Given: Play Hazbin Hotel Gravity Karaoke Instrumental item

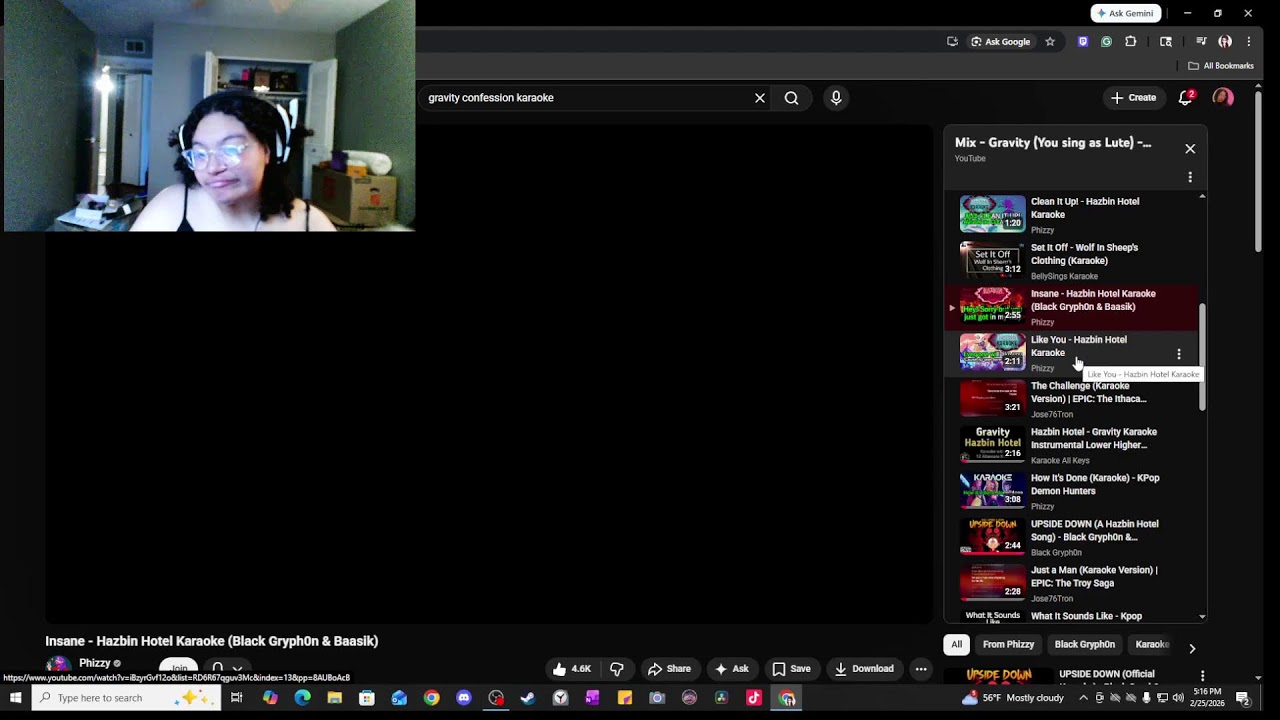Looking at the screenshot, I should (x=1070, y=445).
